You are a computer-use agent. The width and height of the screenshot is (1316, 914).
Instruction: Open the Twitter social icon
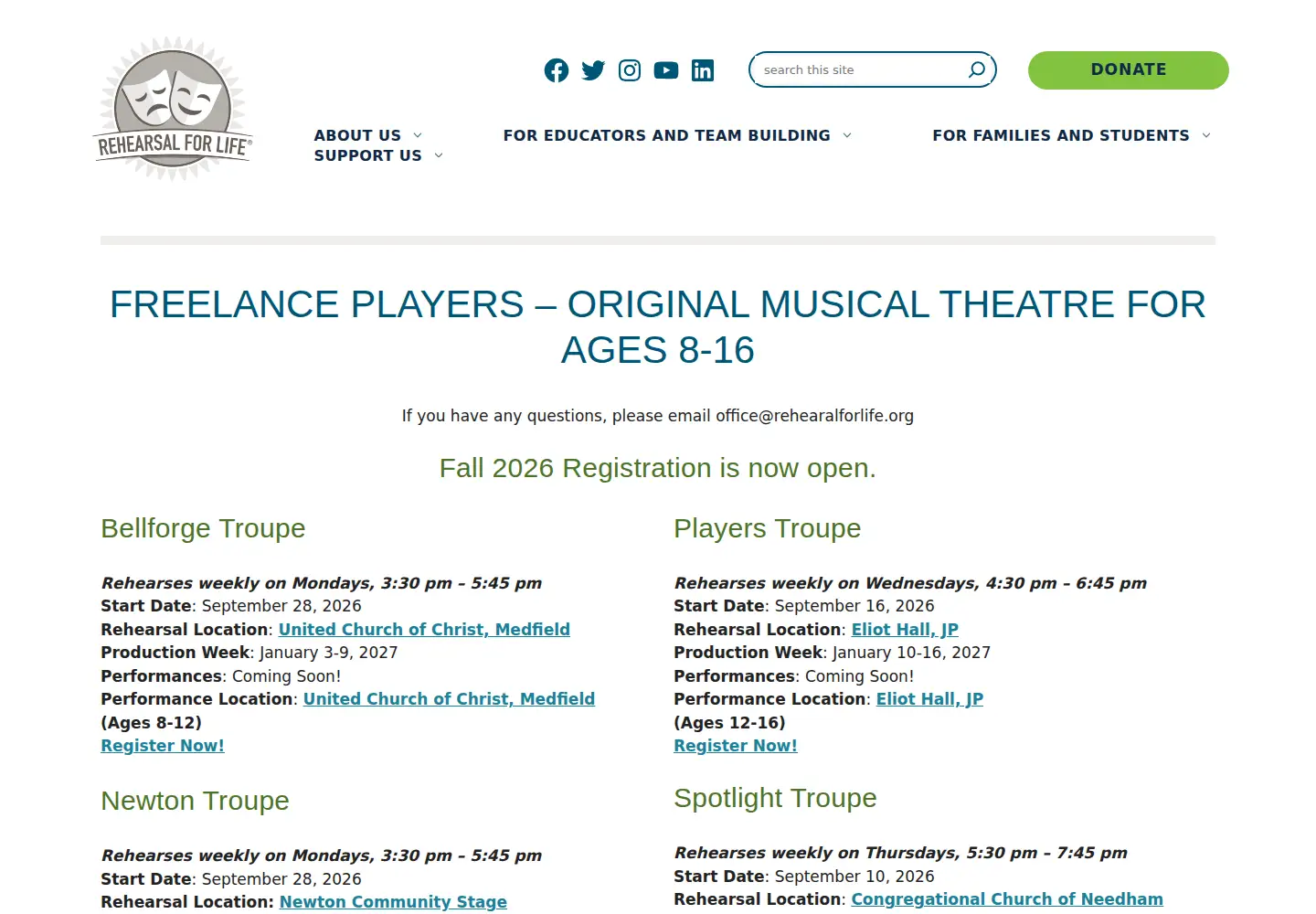(x=593, y=70)
